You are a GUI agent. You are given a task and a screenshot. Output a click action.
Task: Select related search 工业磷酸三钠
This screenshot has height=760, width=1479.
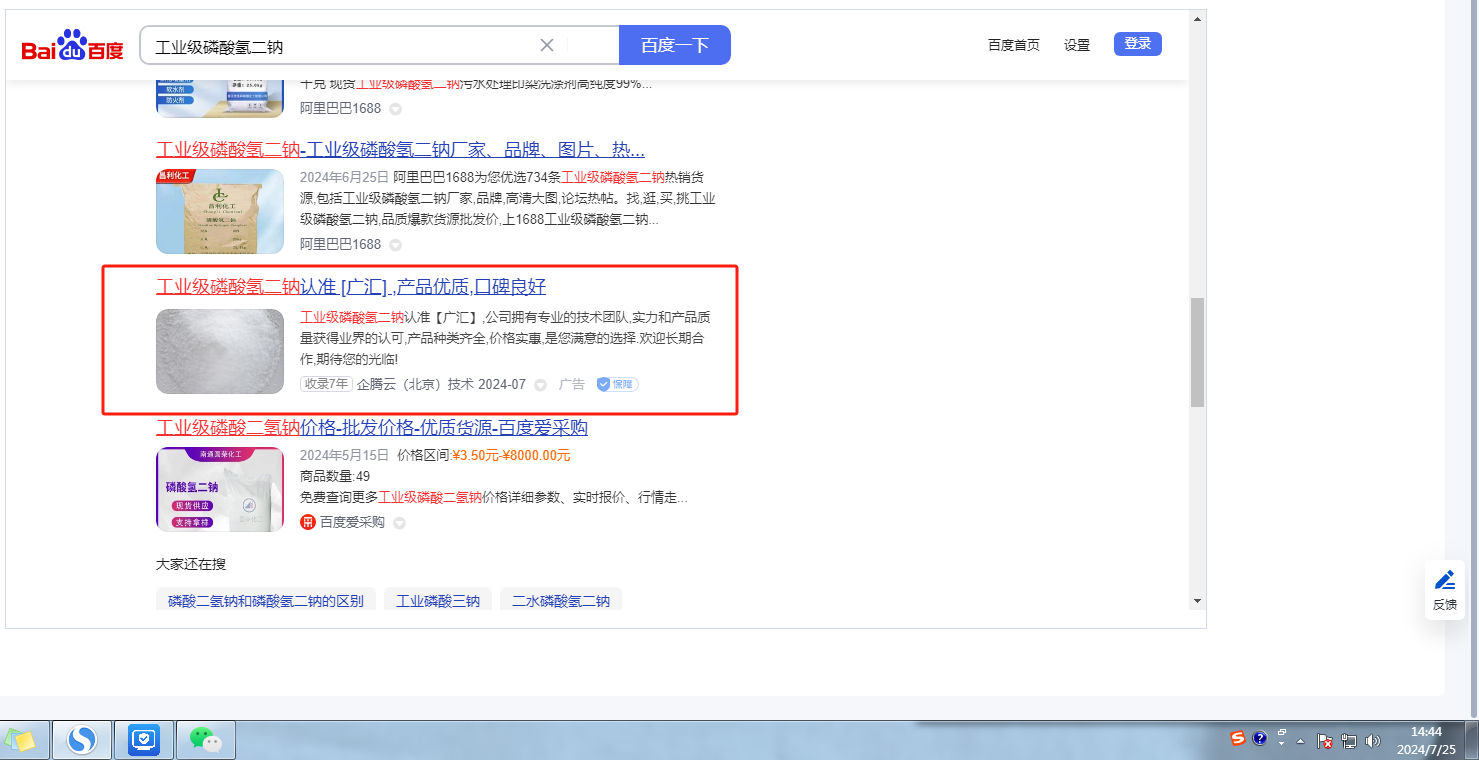pos(438,601)
